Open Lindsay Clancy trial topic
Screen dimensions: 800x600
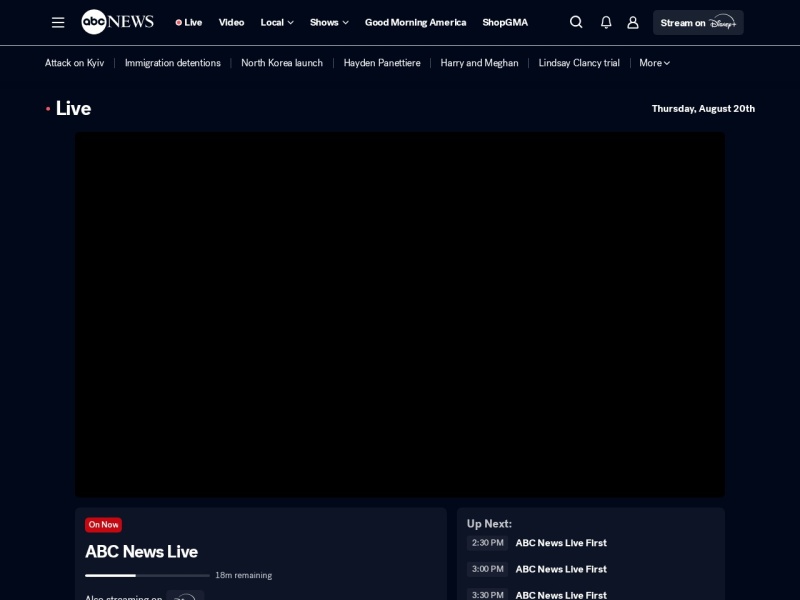coord(579,63)
